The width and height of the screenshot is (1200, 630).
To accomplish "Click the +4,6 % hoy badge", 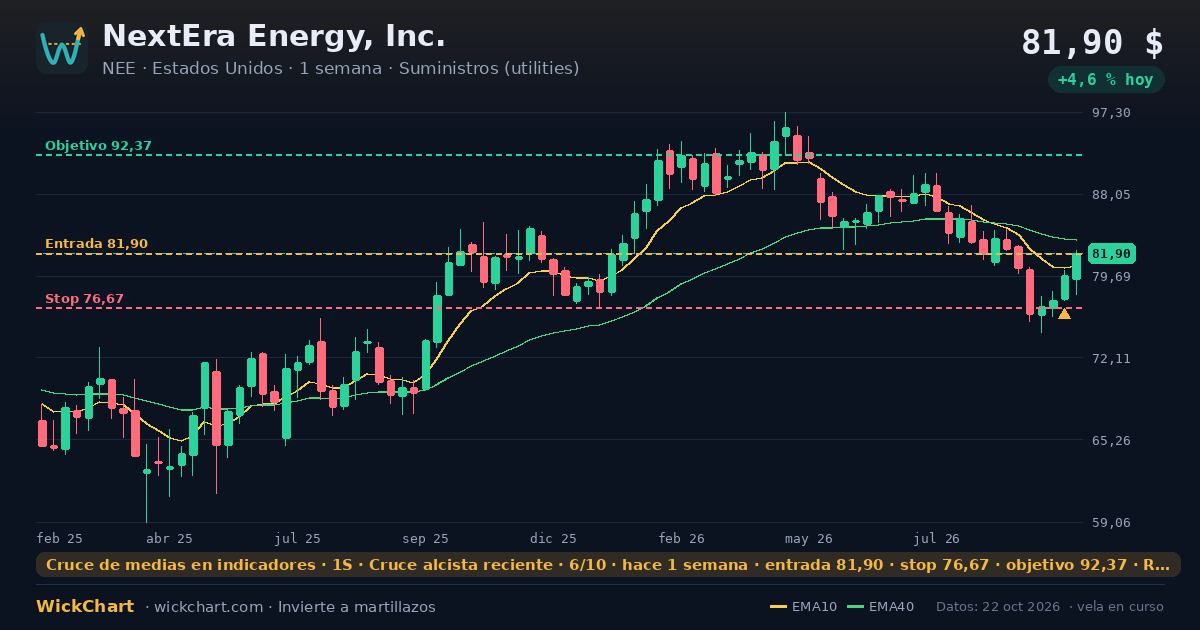I will click(1106, 80).
